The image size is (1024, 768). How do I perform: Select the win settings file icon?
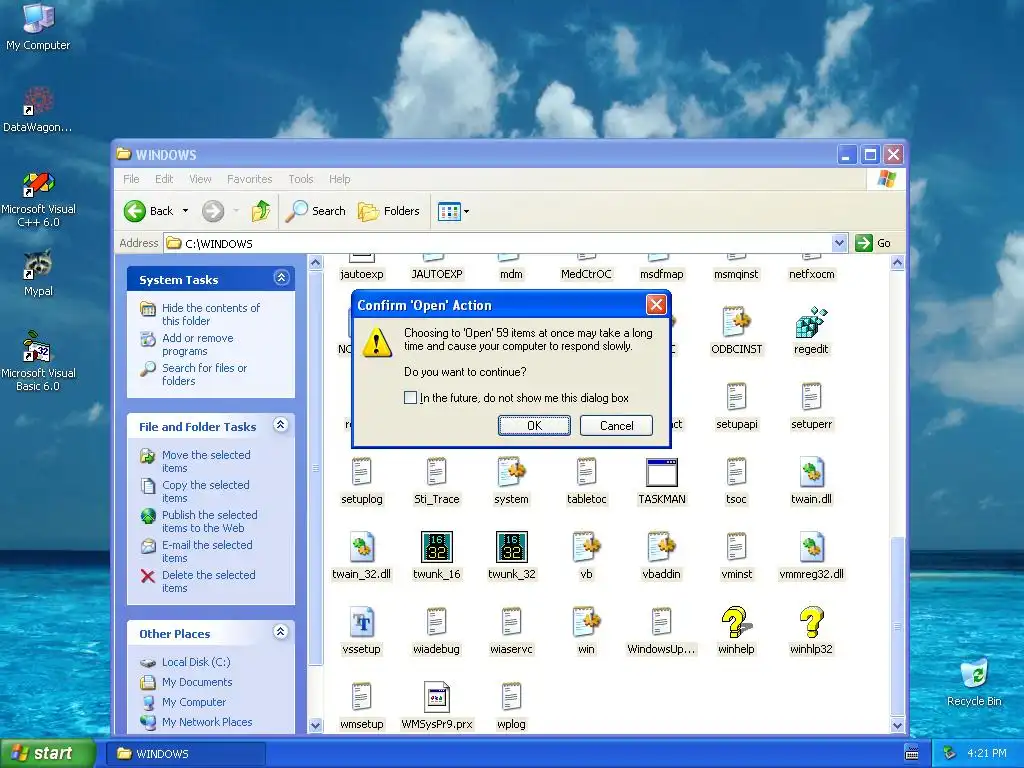(x=586, y=622)
